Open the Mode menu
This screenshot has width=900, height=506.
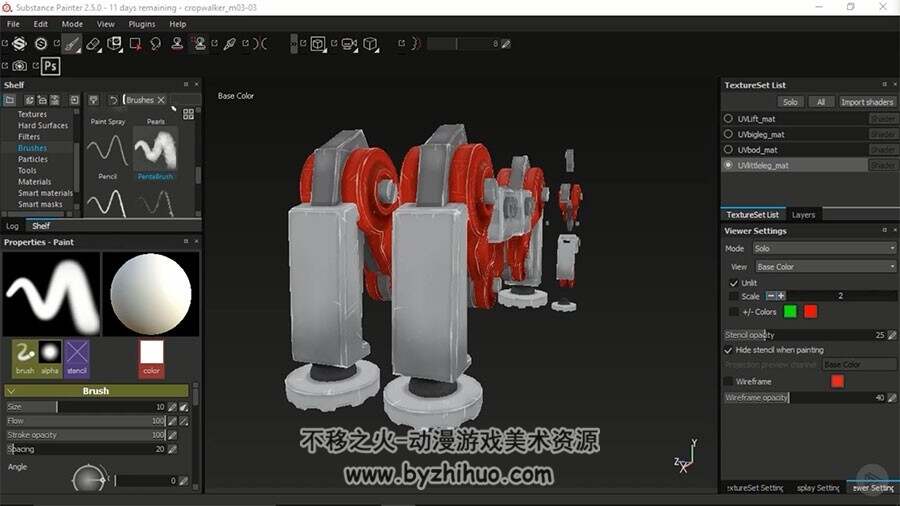click(72, 24)
